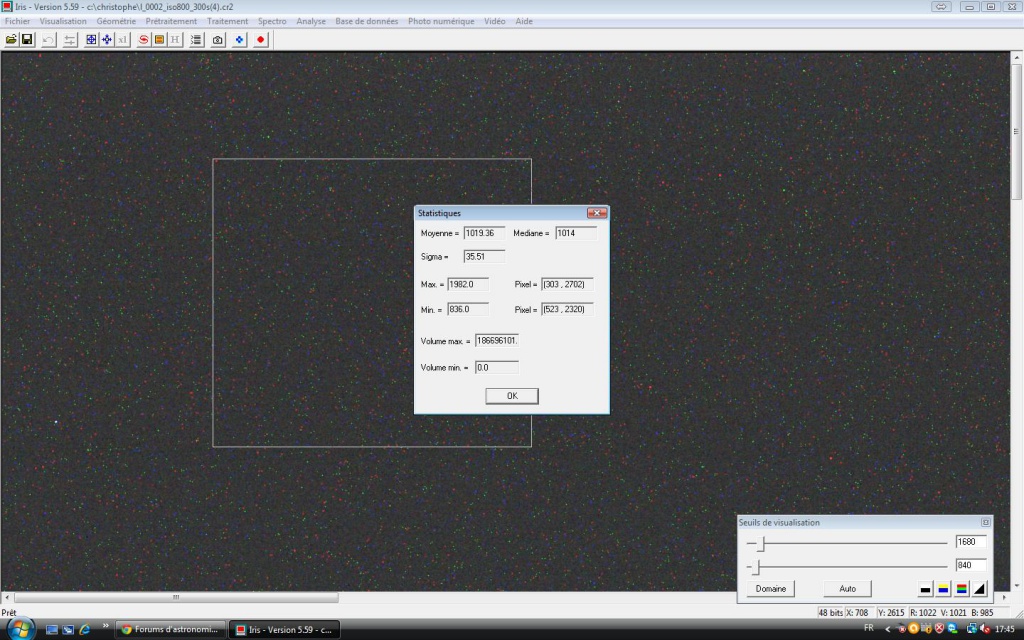Show hidden tray icons arrow
Image resolution: width=1024 pixels, height=640 pixels.
tap(888, 629)
